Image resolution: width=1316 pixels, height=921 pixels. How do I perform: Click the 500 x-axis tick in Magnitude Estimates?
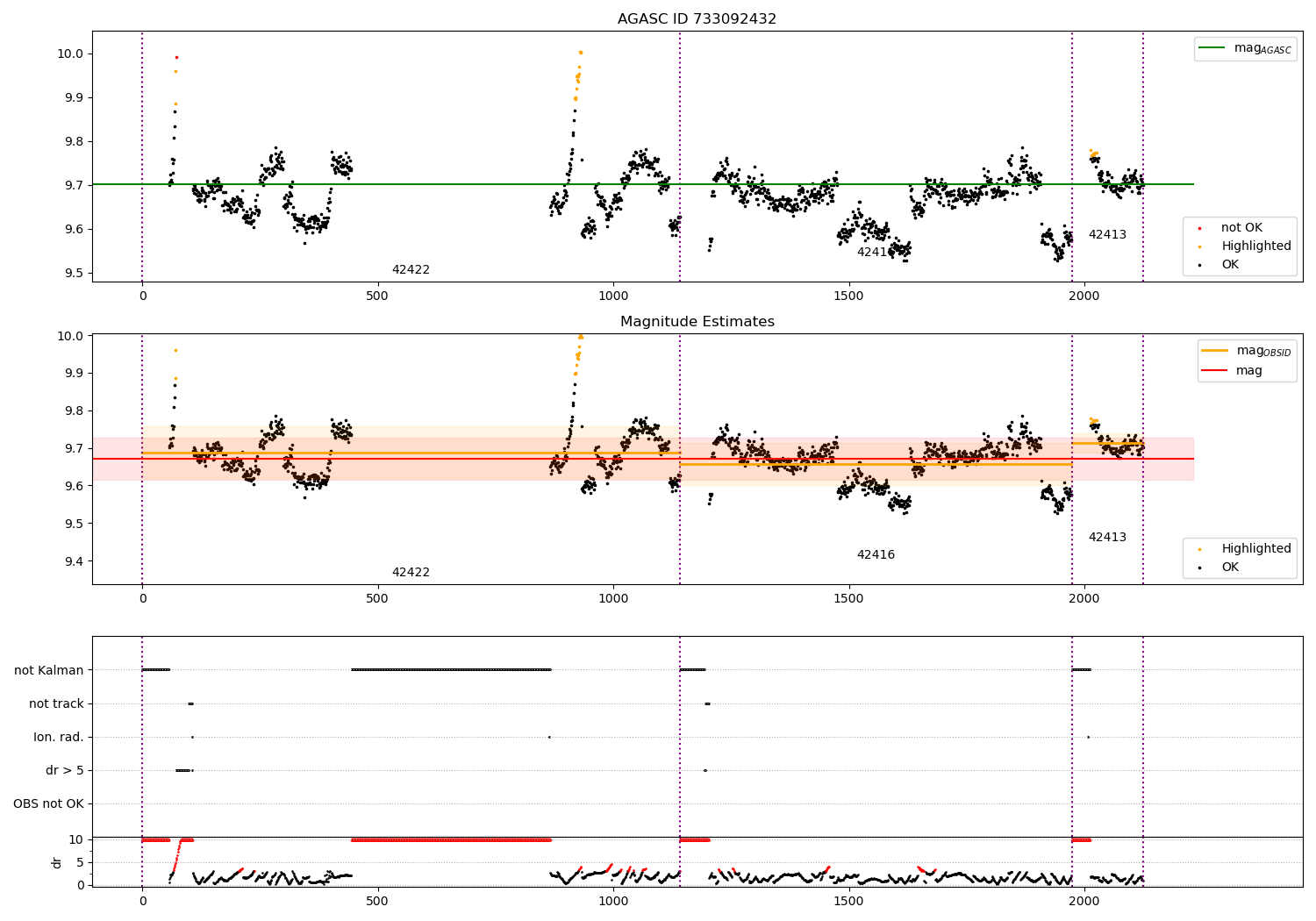[x=377, y=598]
